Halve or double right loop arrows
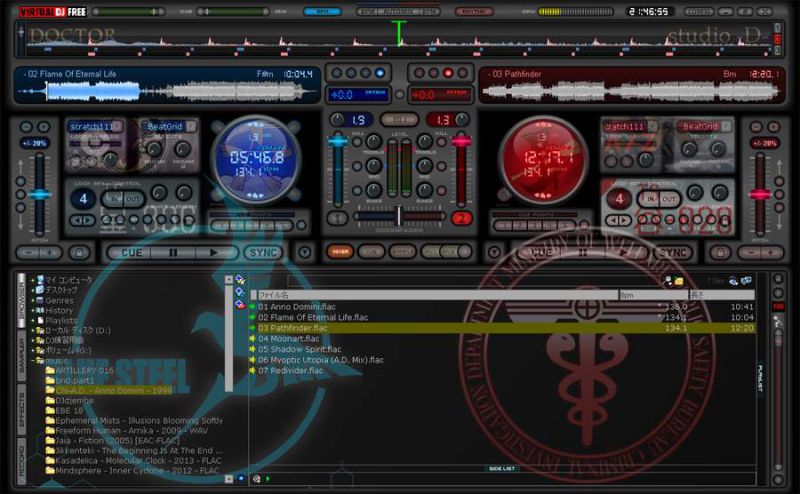Screen dimensions: 800x494 [618, 220]
